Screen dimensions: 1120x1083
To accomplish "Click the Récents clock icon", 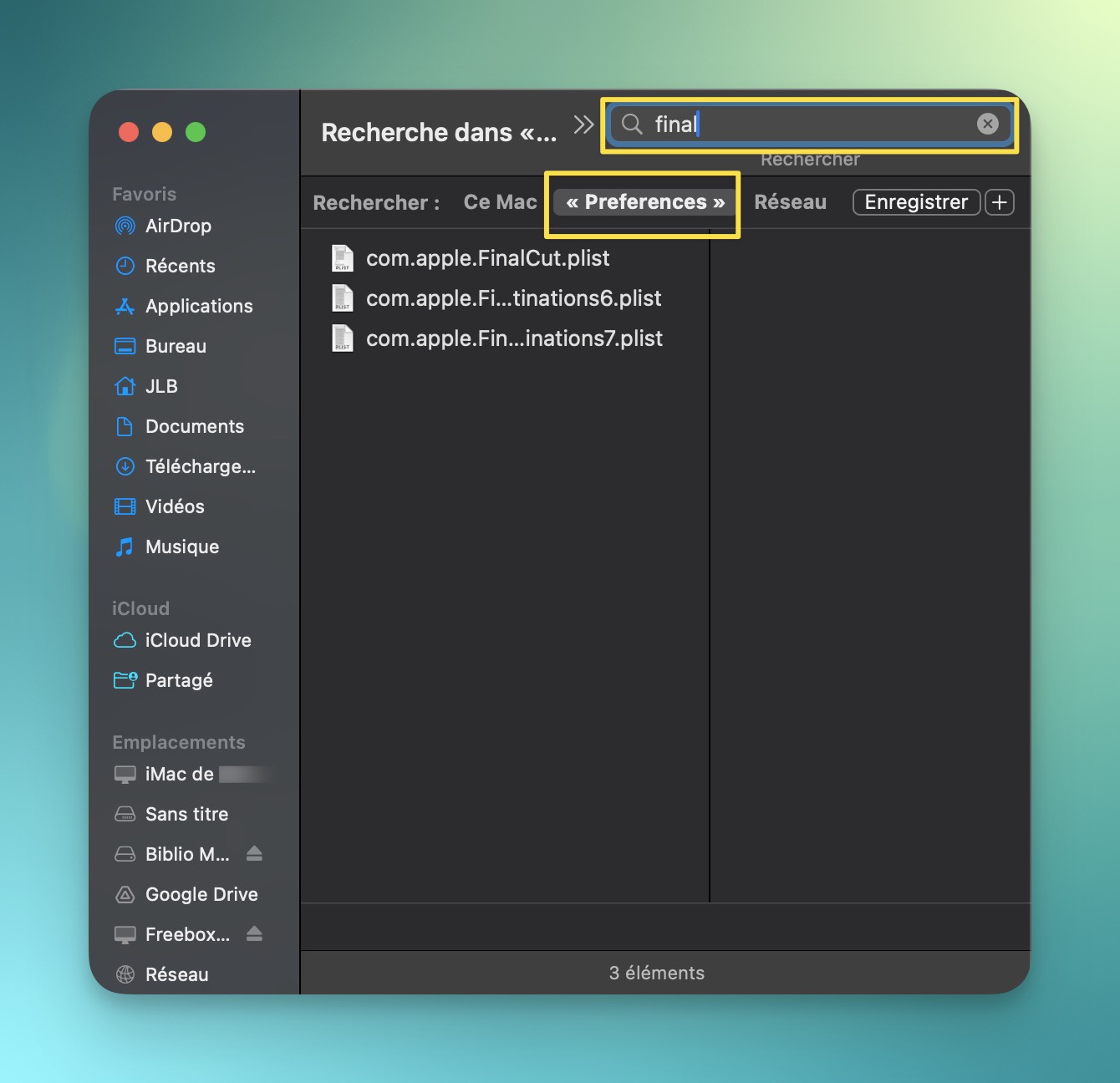I will (125, 266).
